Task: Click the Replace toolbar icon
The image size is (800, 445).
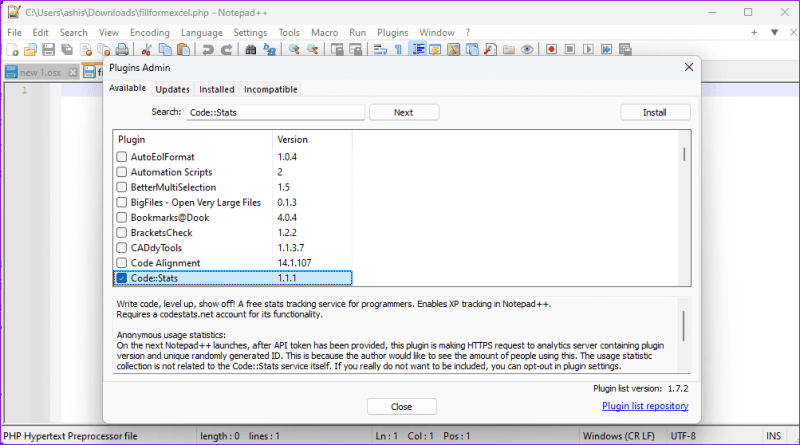Action: pyautogui.click(x=269, y=50)
